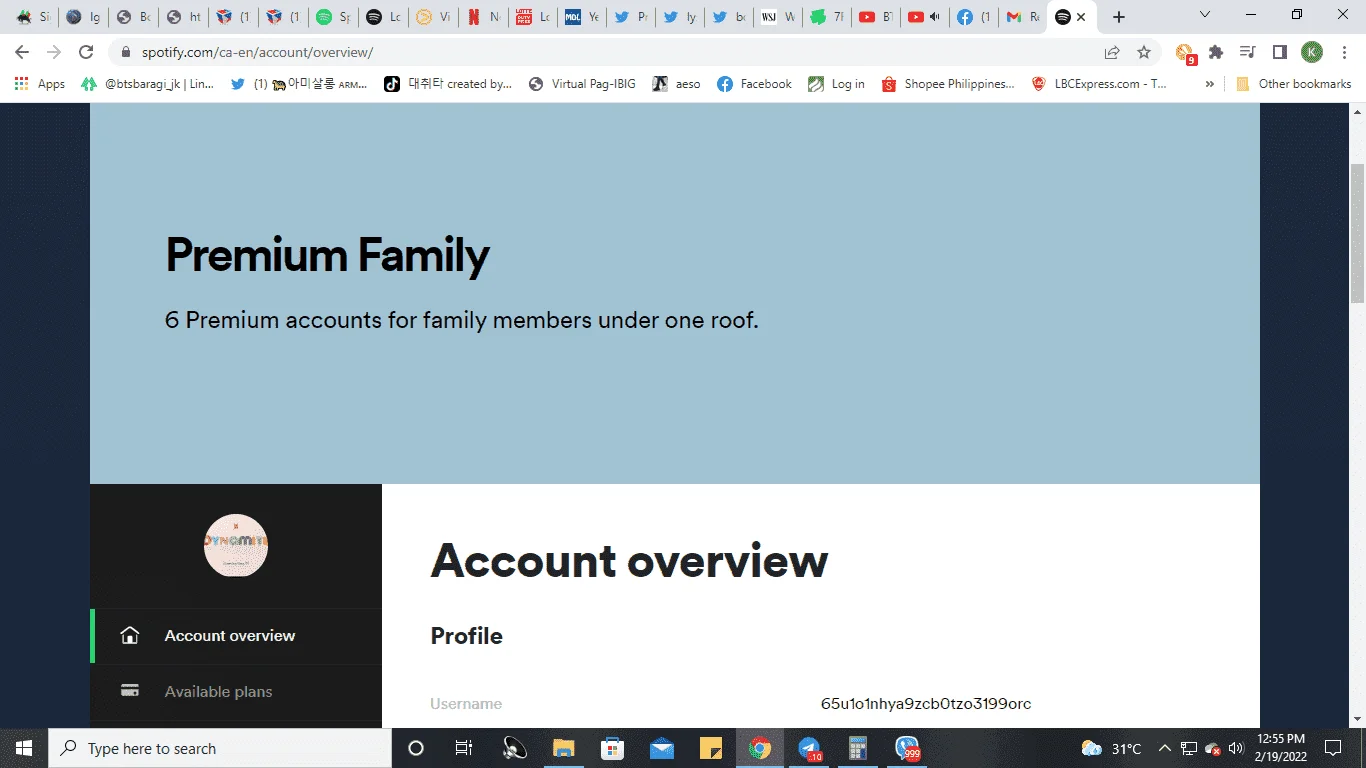This screenshot has width=1366, height=768.
Task: Open the @btsbaragi_jk Linktree bookmark
Action: click(x=148, y=84)
